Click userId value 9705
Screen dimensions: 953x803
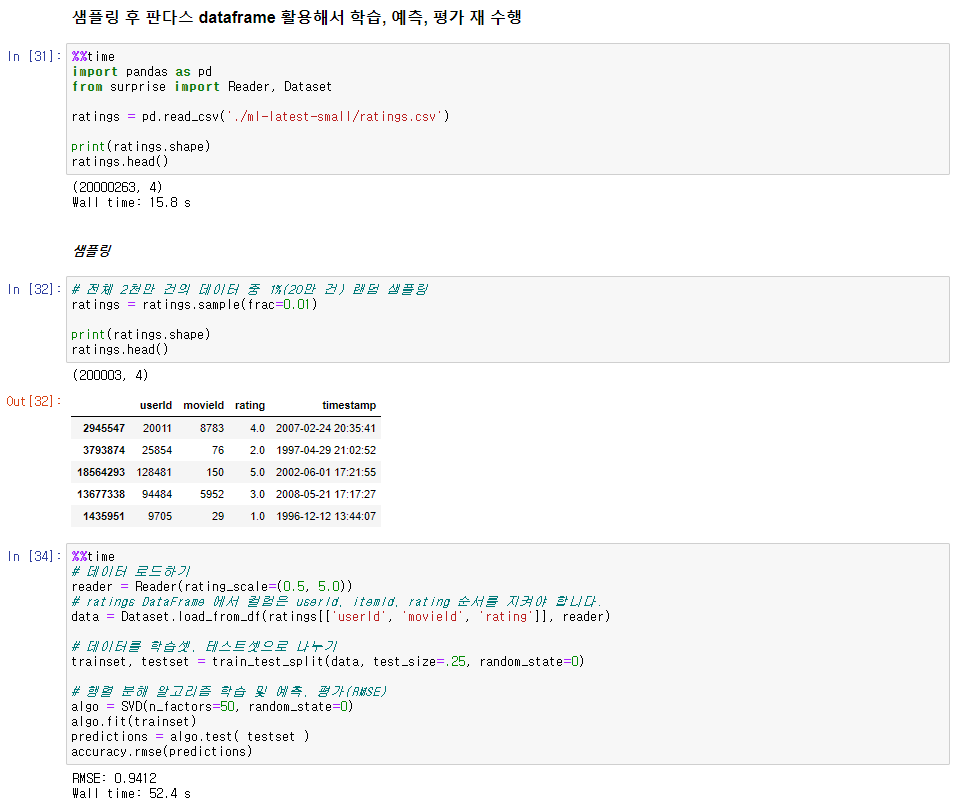(x=160, y=516)
